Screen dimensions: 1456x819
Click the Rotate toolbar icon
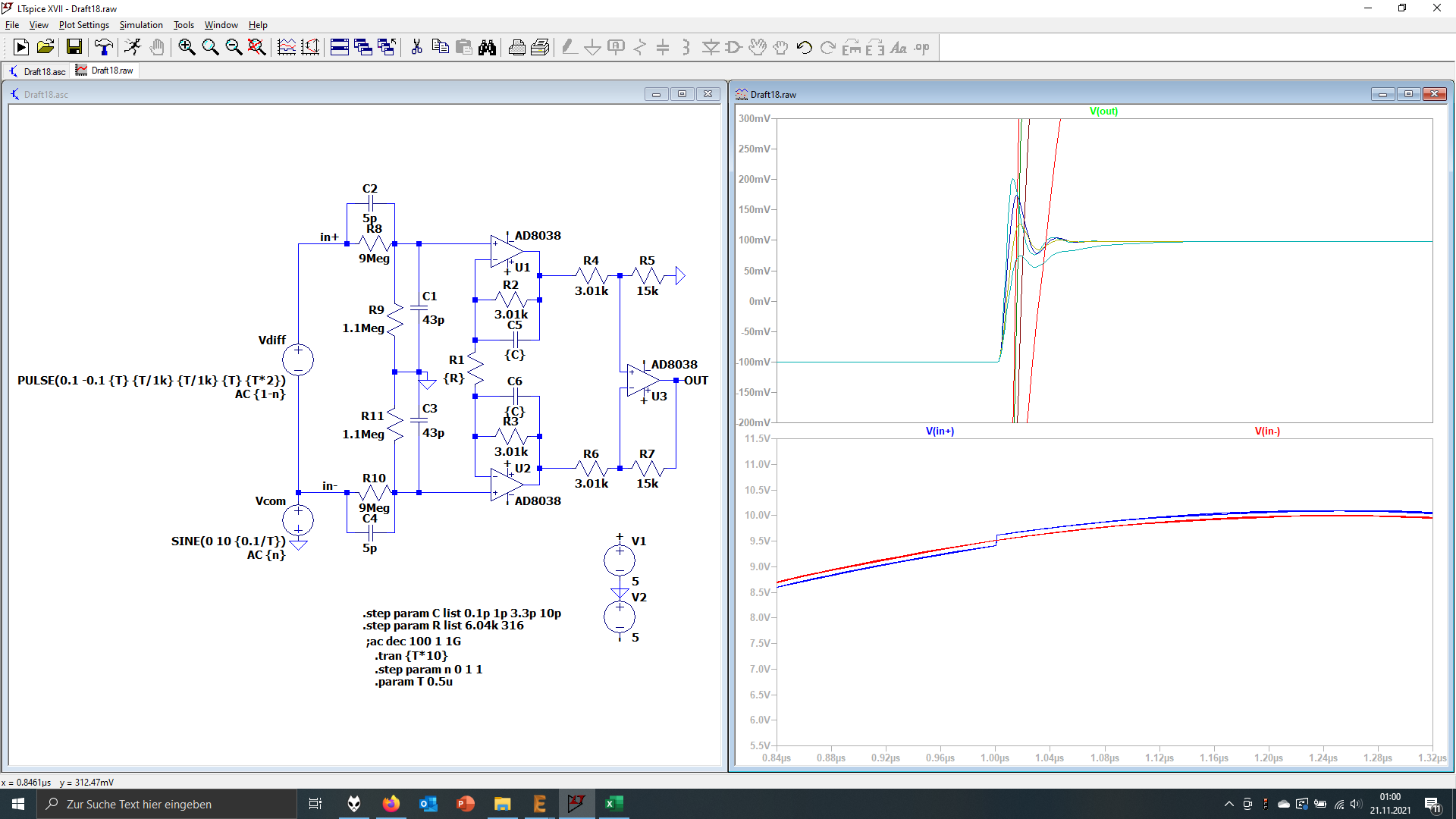pyautogui.click(x=852, y=47)
